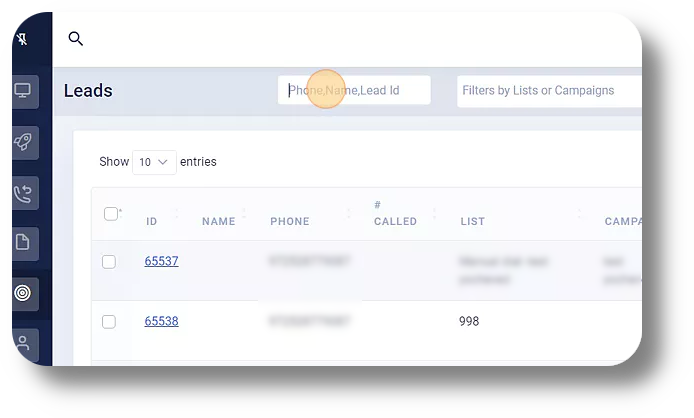
Task: Open Filters by Lists or Campaigns dropdown
Action: [x=549, y=91]
